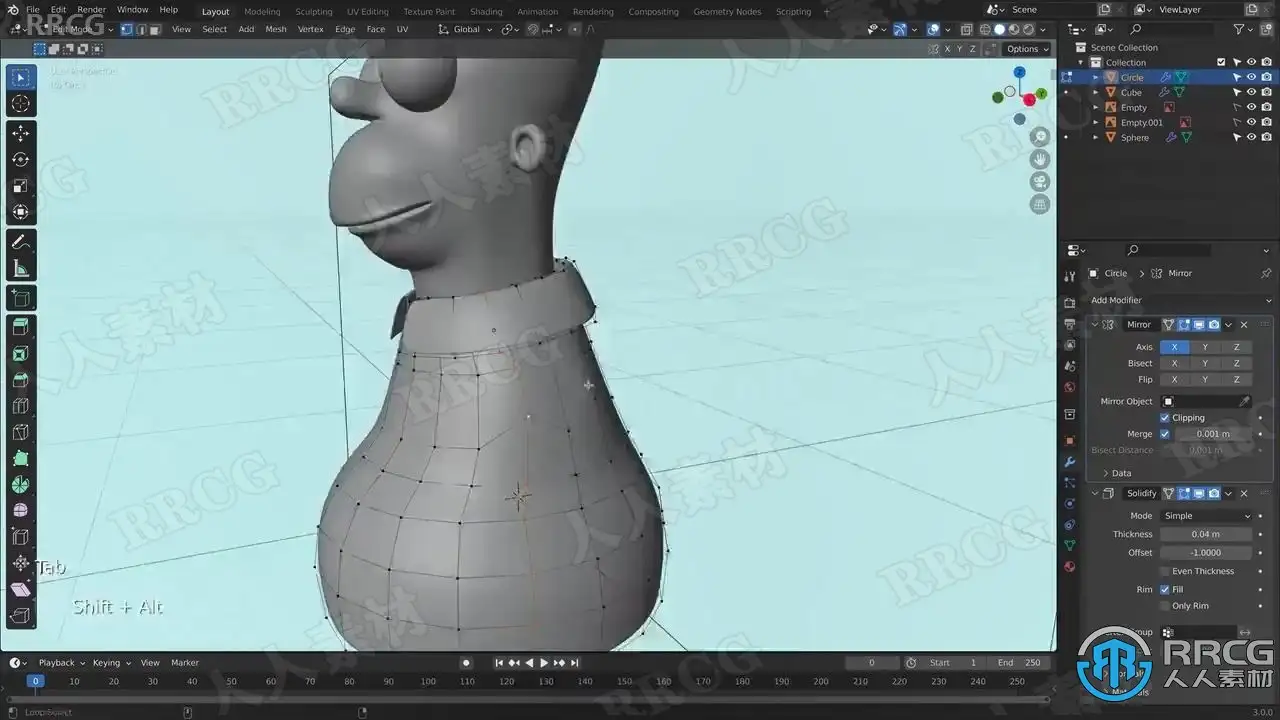Activate the Loop Cut tool

click(x=21, y=406)
